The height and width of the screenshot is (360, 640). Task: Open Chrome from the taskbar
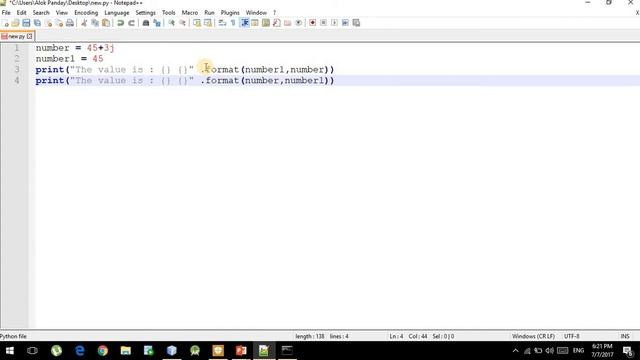pos(103,351)
